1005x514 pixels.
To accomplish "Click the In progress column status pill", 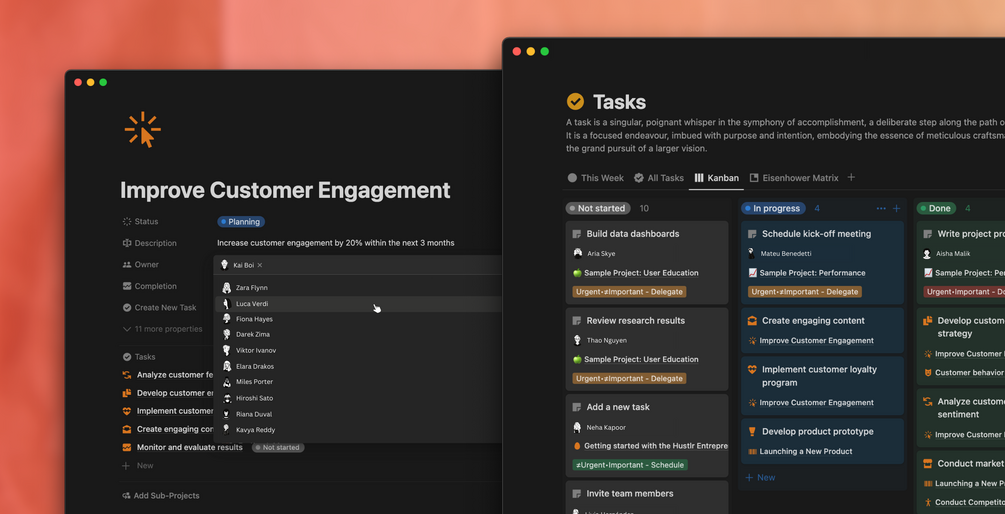I will tap(774, 208).
